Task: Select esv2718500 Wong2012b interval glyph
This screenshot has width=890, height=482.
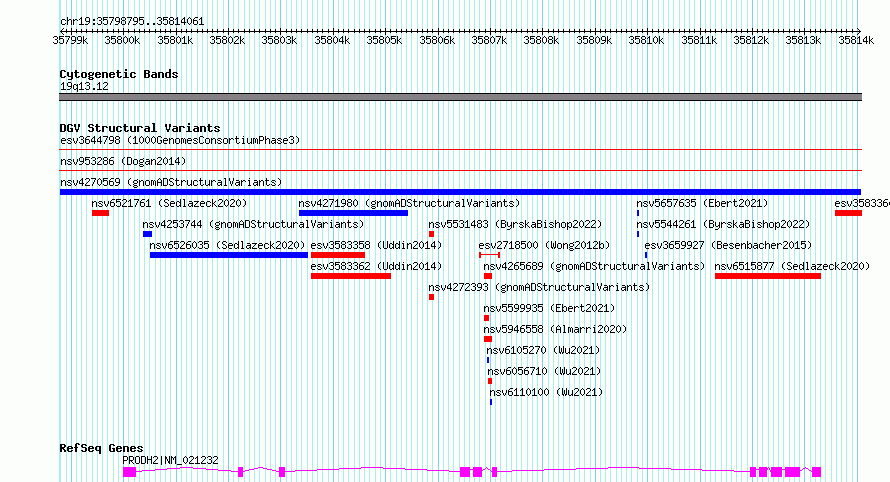Action: [x=489, y=255]
